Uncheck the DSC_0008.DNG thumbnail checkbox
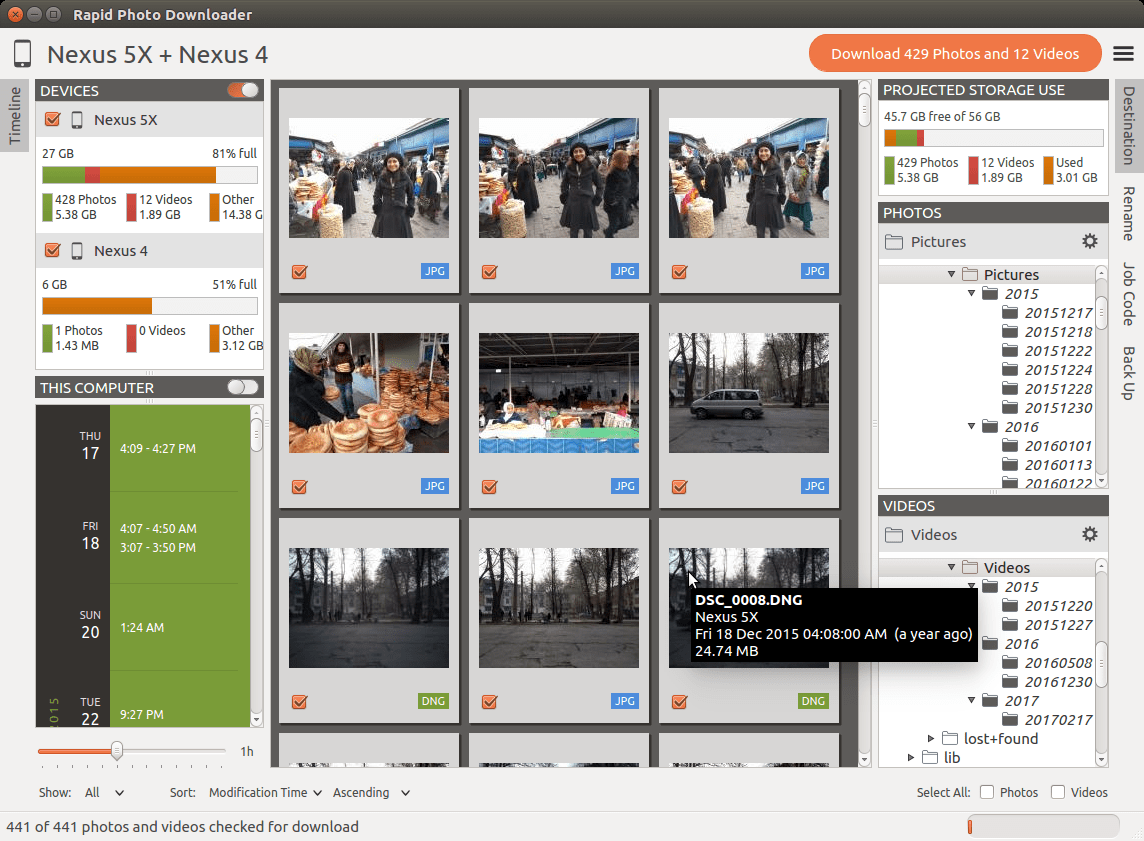Image resolution: width=1144 pixels, height=841 pixels. tap(679, 702)
